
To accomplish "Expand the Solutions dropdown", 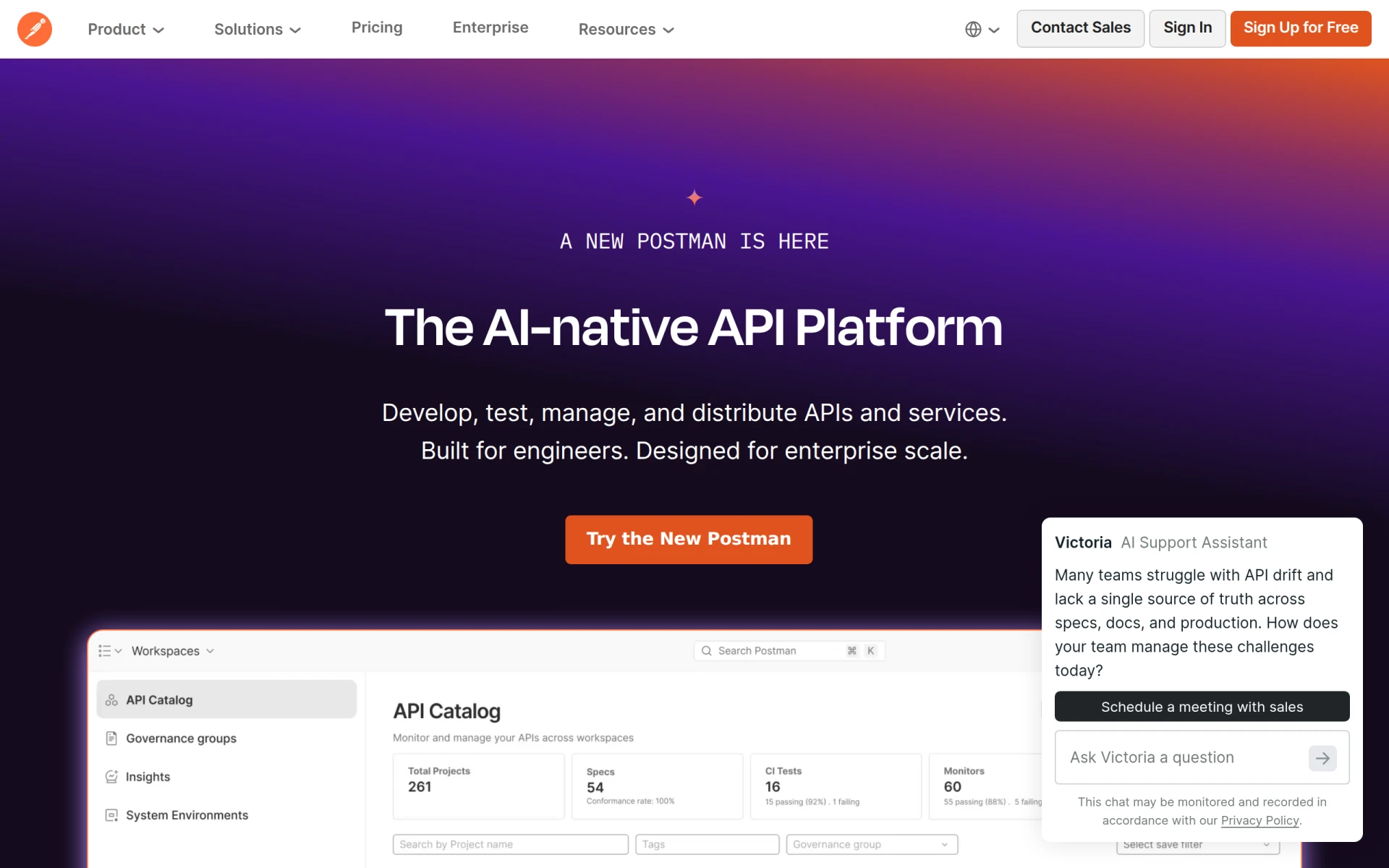I will pyautogui.click(x=257, y=29).
